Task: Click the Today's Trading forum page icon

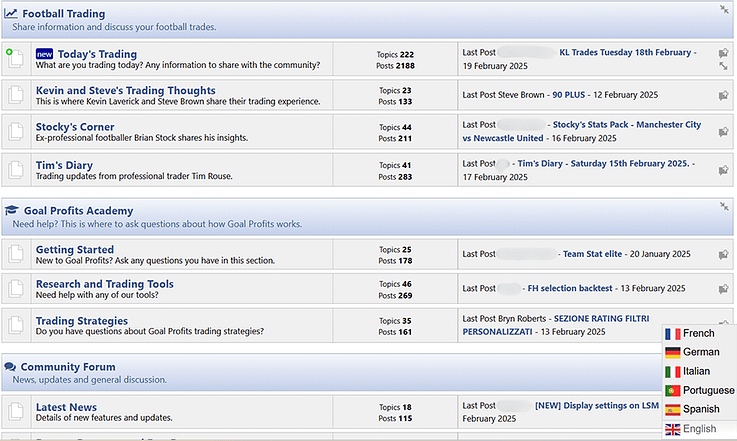Action: pyautogui.click(x=15, y=59)
